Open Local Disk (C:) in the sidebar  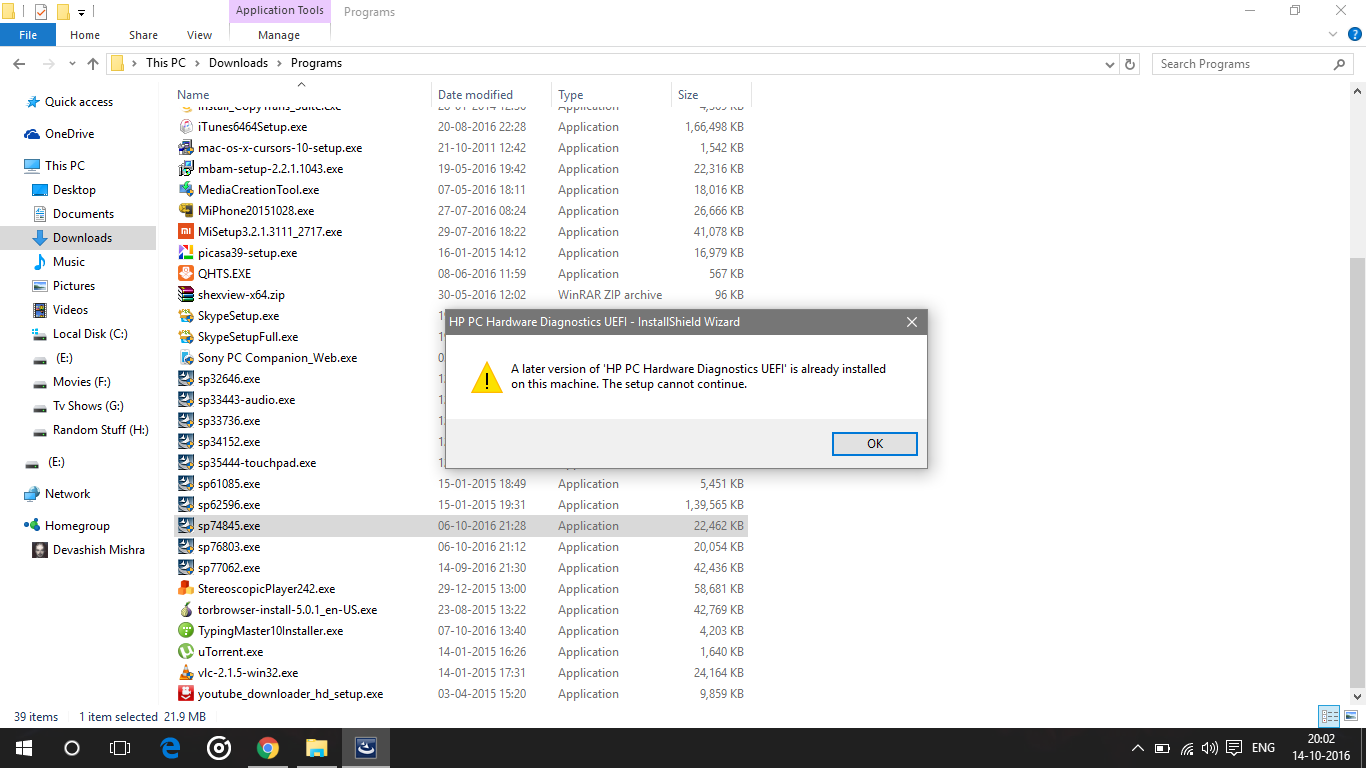coord(90,334)
